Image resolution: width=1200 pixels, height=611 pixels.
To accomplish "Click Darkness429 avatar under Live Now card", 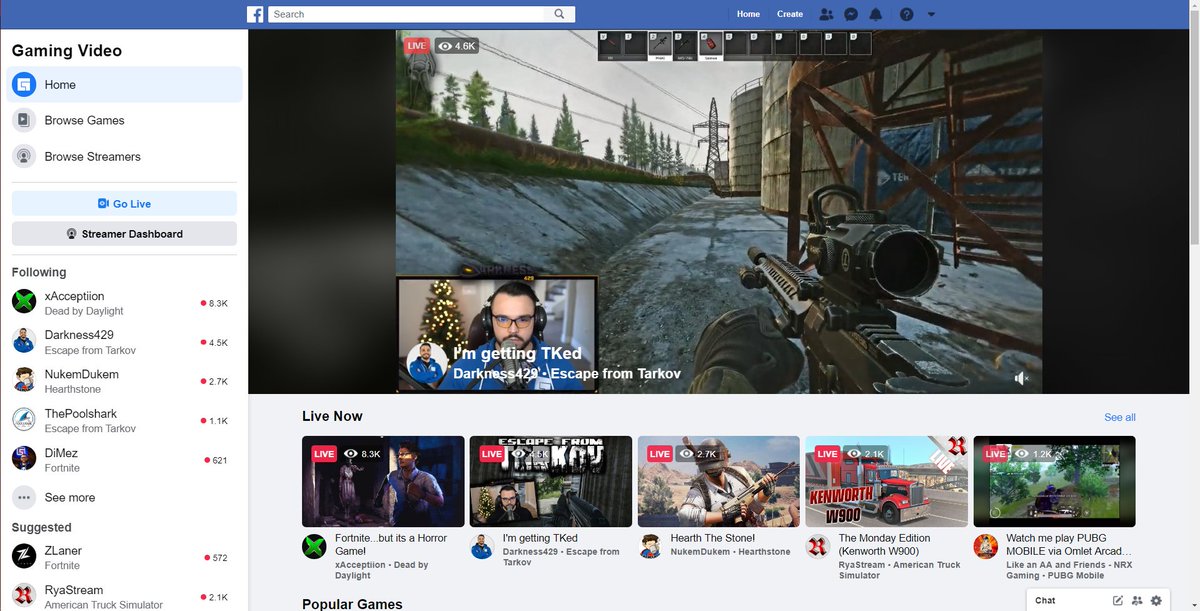I will tap(482, 546).
